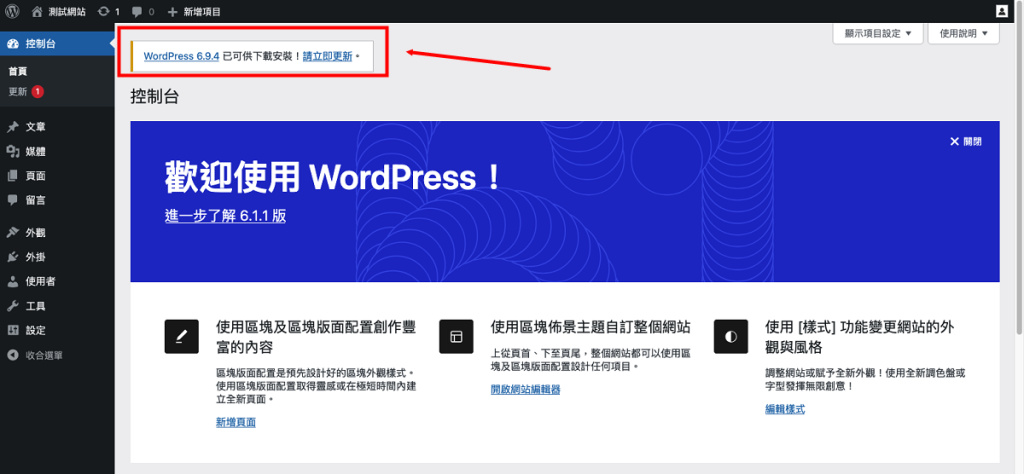Open the 外掛 plugins menu
1024x474 pixels.
click(x=35, y=257)
